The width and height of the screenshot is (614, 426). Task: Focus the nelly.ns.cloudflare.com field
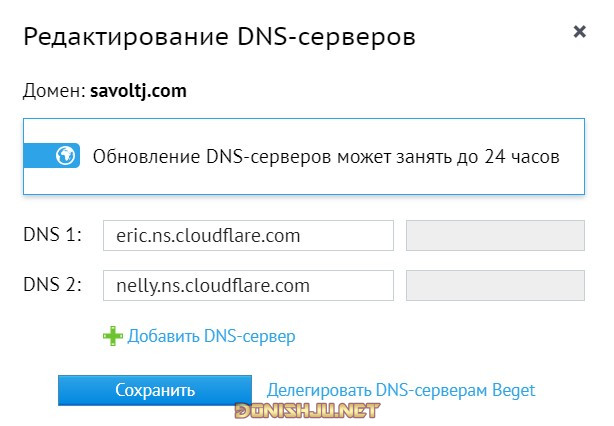click(248, 285)
